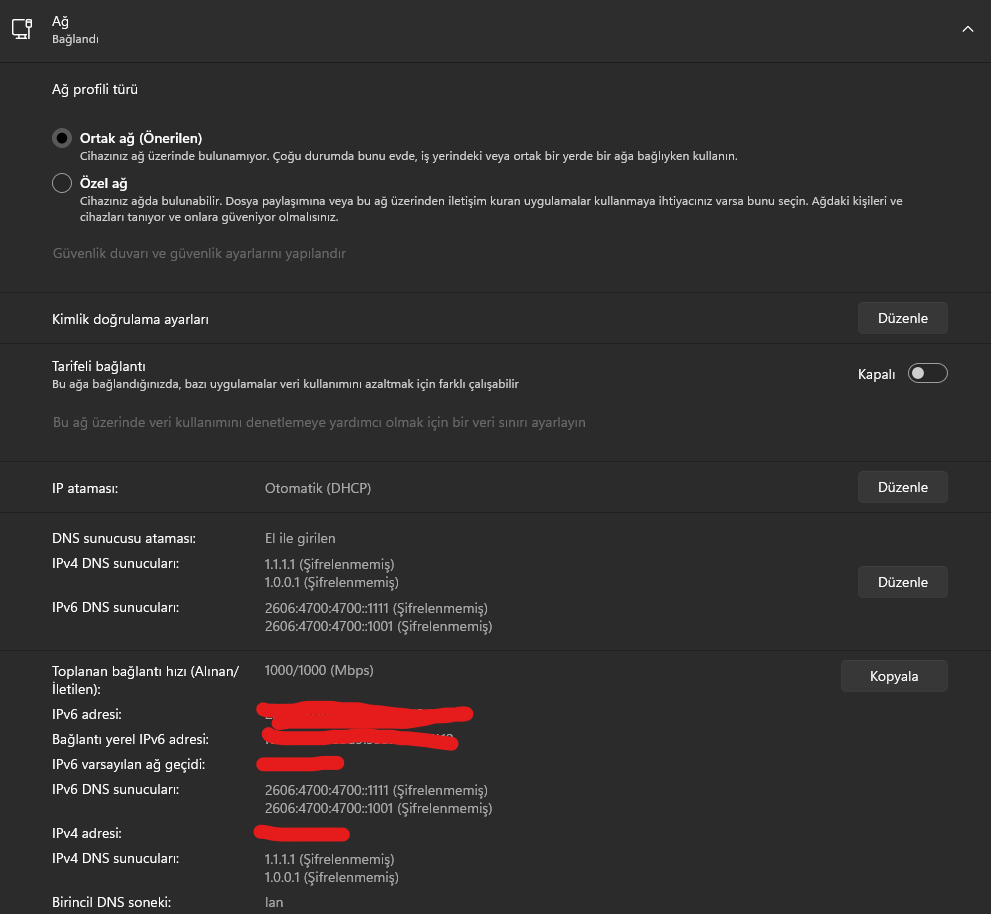Viewport: 991px width, 914px height.
Task: Click the 1000/1000 (Mbps) speed value
Action: tap(319, 670)
